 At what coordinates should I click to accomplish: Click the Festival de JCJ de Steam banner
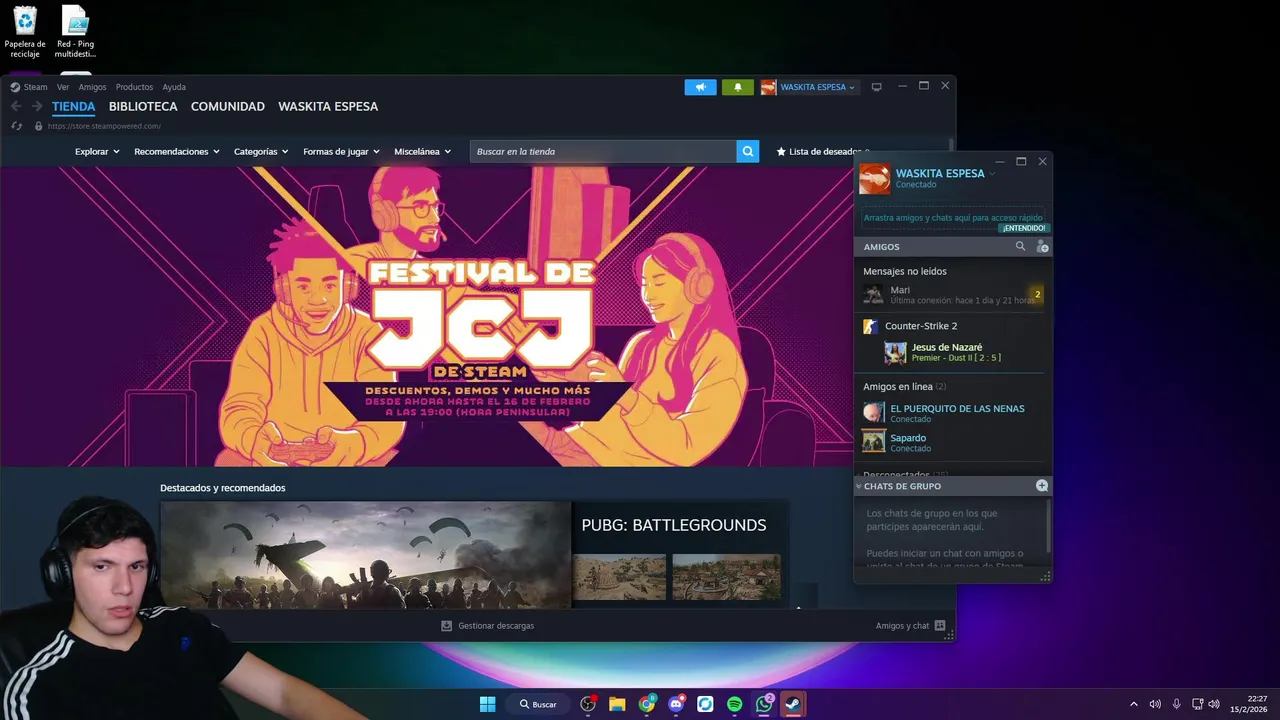point(427,316)
